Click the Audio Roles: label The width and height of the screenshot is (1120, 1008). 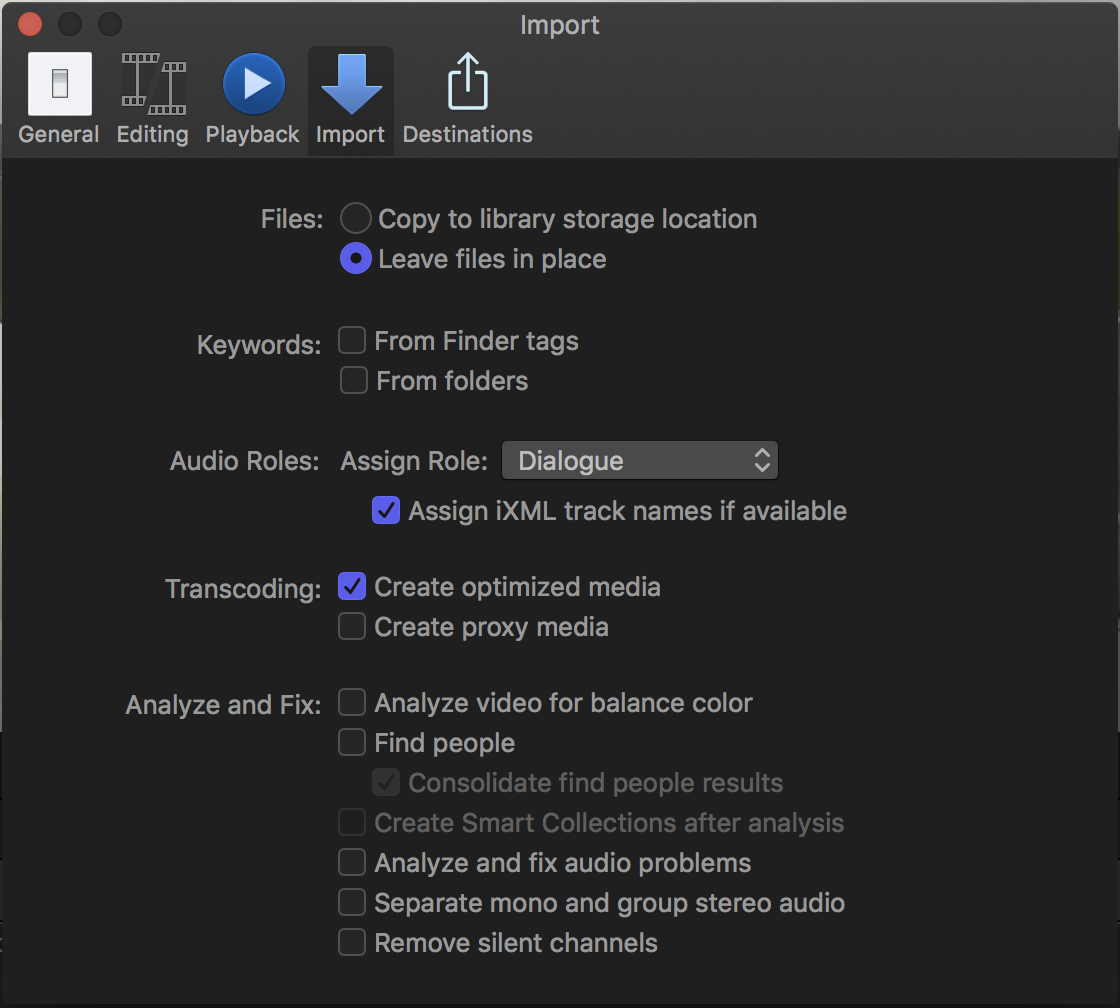(244, 461)
